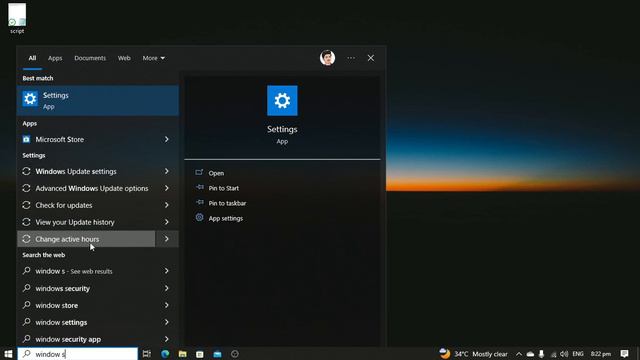Expand Check for updates arrow

click(167, 205)
